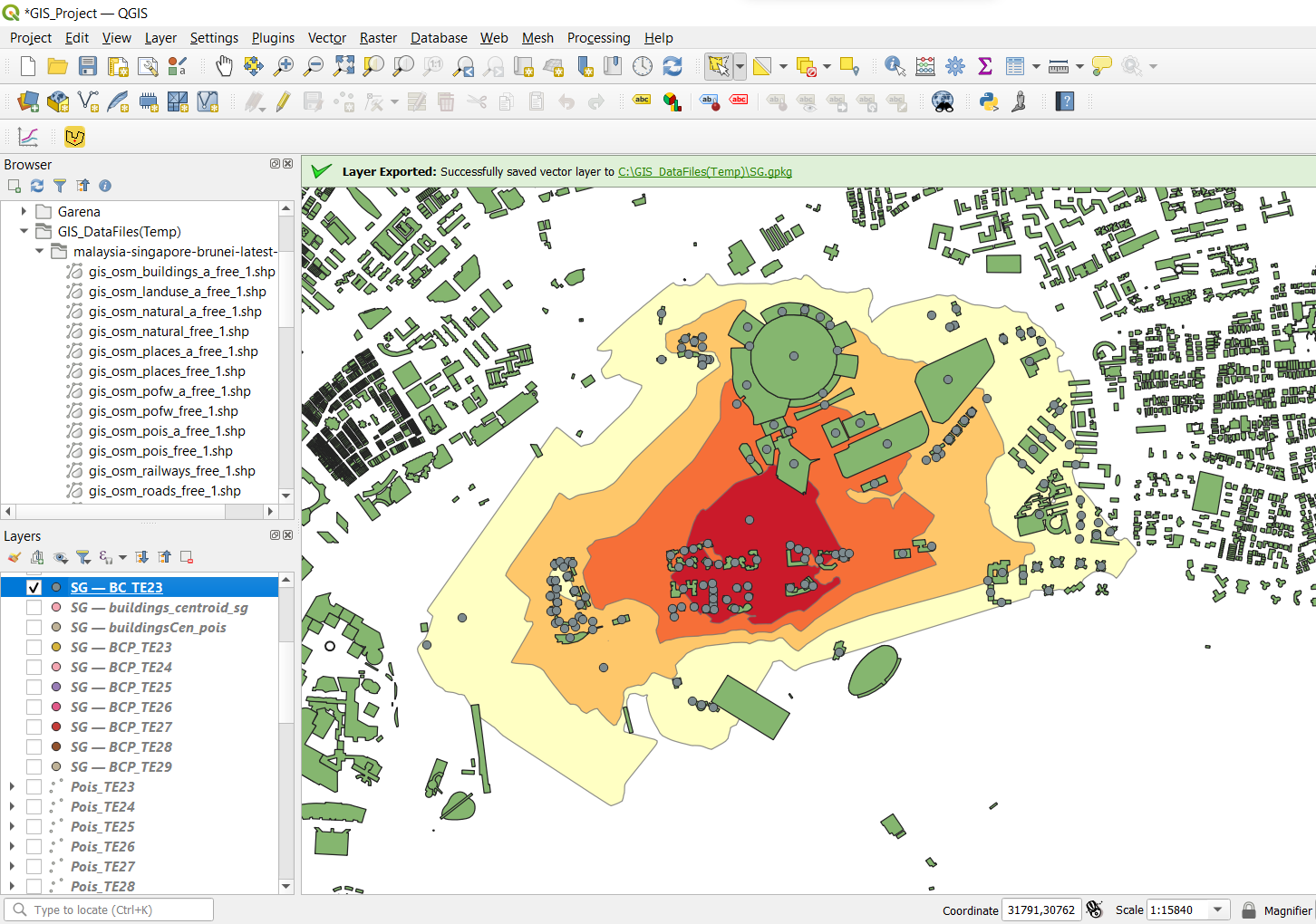Open the Processing Toolbox gear icon
Image resolution: width=1316 pixels, height=924 pixels.
tap(955, 66)
